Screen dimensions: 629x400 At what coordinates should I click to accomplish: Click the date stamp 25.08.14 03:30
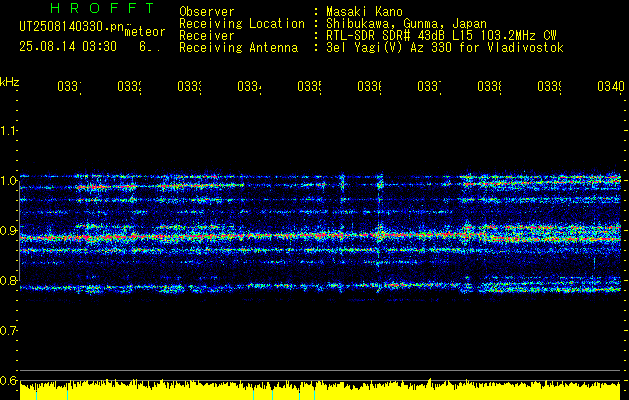[68, 47]
